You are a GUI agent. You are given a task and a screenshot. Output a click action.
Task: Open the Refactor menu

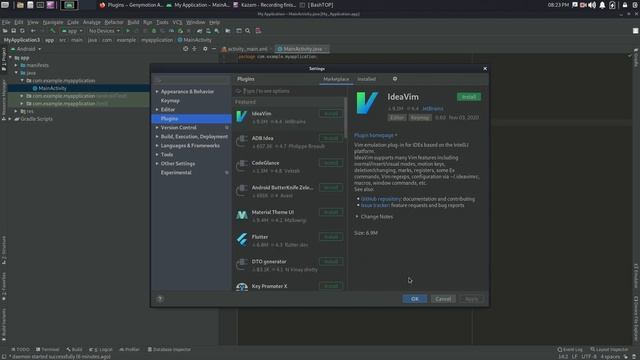(x=113, y=22)
